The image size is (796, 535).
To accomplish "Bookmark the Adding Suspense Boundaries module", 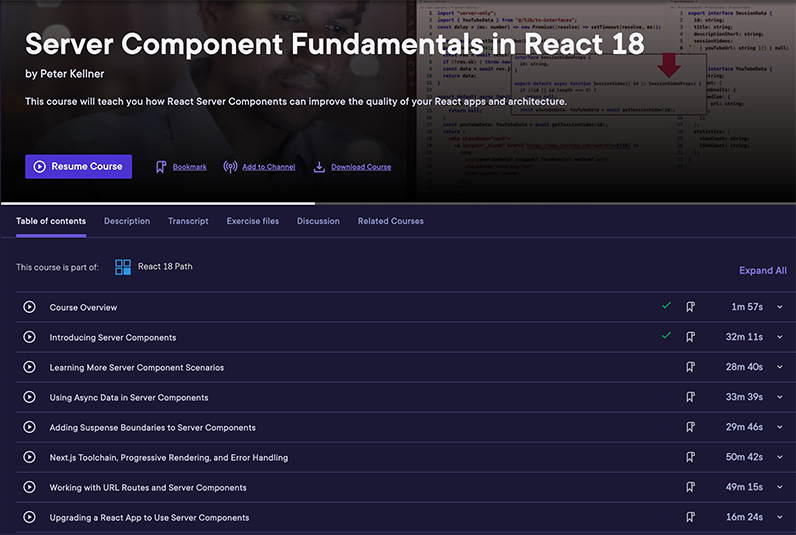I will 690,427.
